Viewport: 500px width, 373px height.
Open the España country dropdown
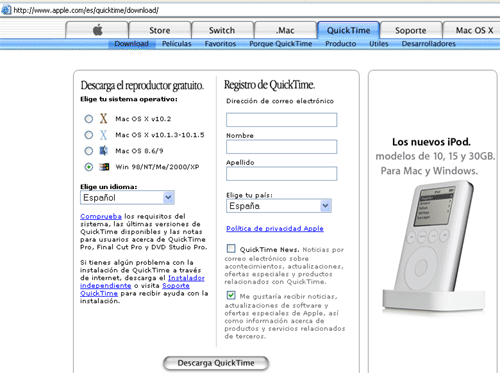click(279, 206)
